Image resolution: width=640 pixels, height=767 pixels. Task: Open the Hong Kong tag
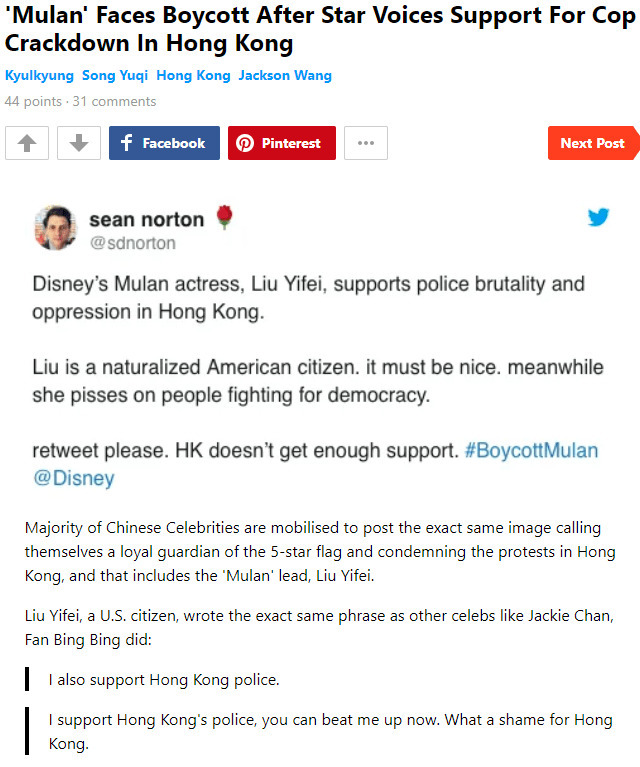[193, 76]
